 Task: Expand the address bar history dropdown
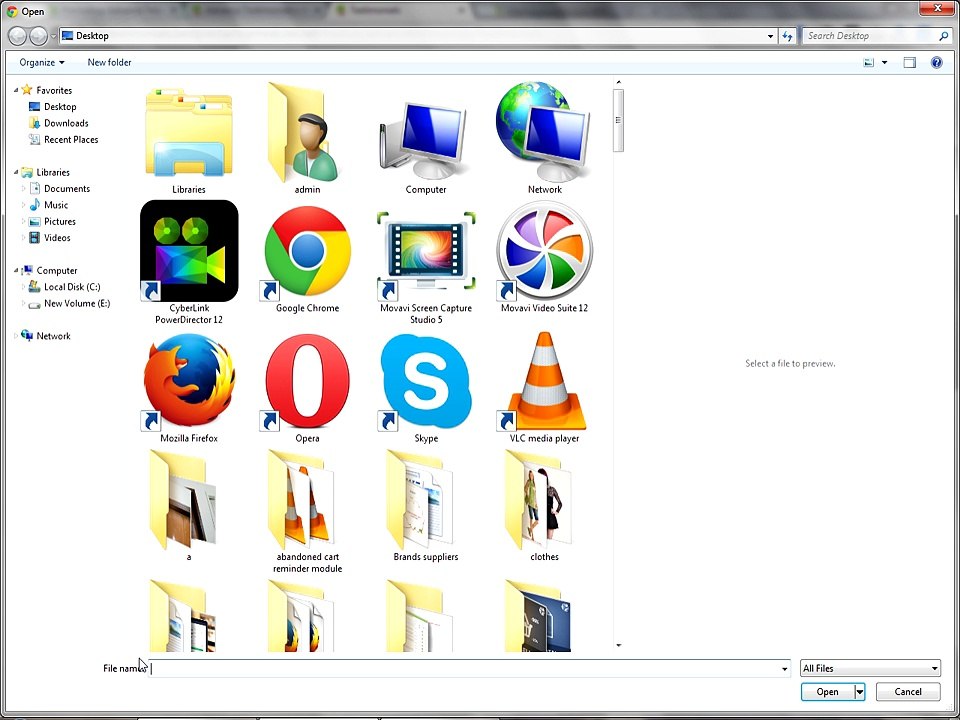pos(770,36)
